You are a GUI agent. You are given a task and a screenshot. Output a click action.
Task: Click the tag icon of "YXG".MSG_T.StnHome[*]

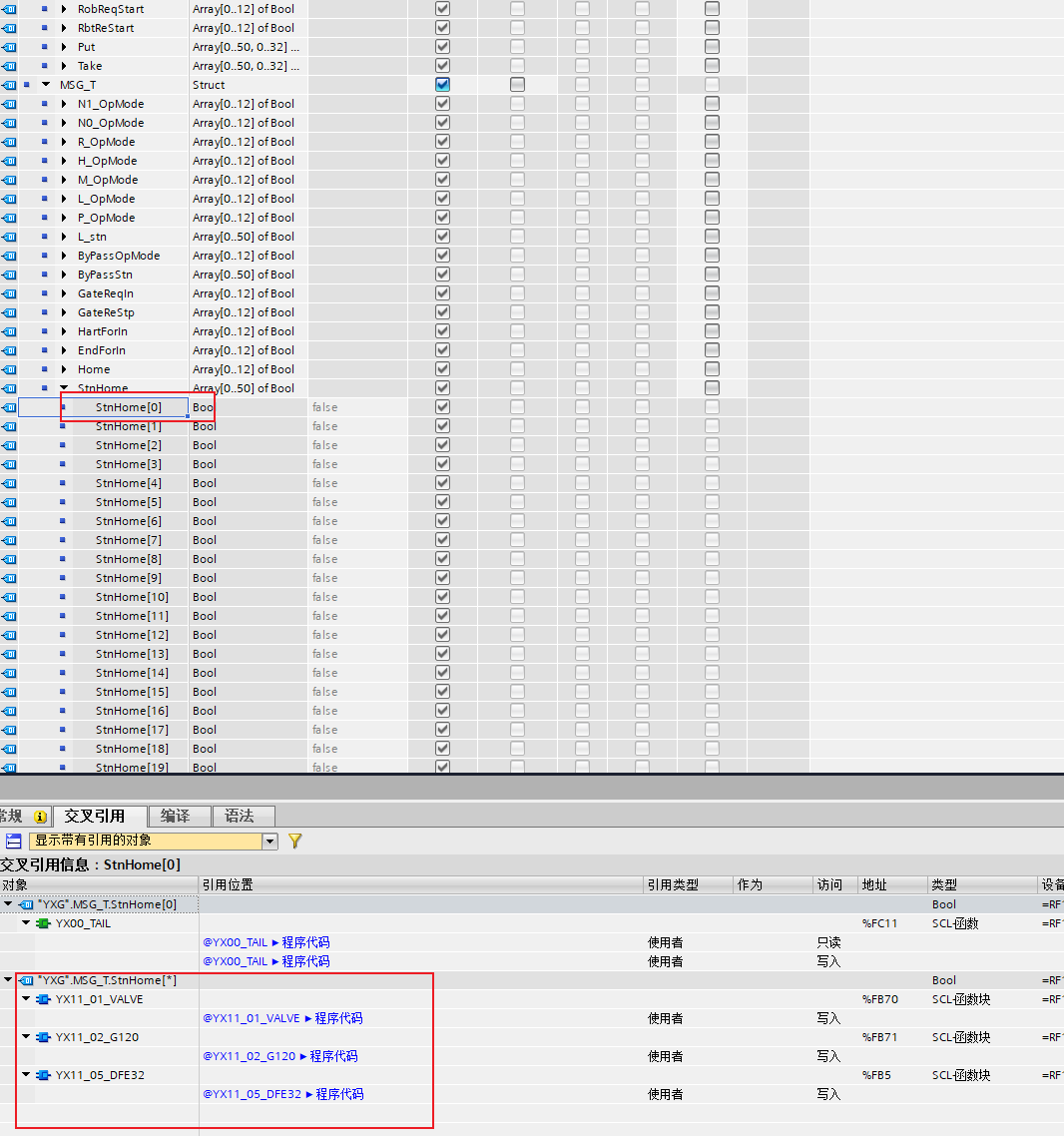[x=26, y=980]
